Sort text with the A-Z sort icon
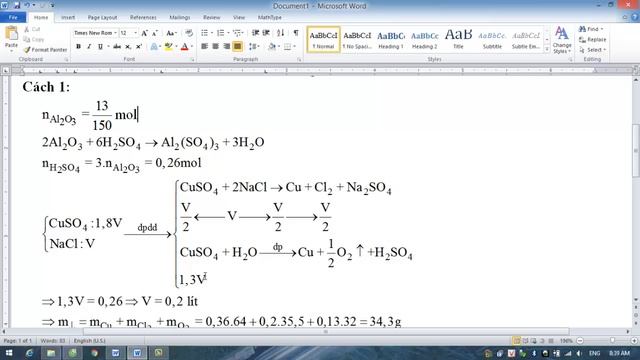Viewport: 640px width, 360px height. [280, 33]
